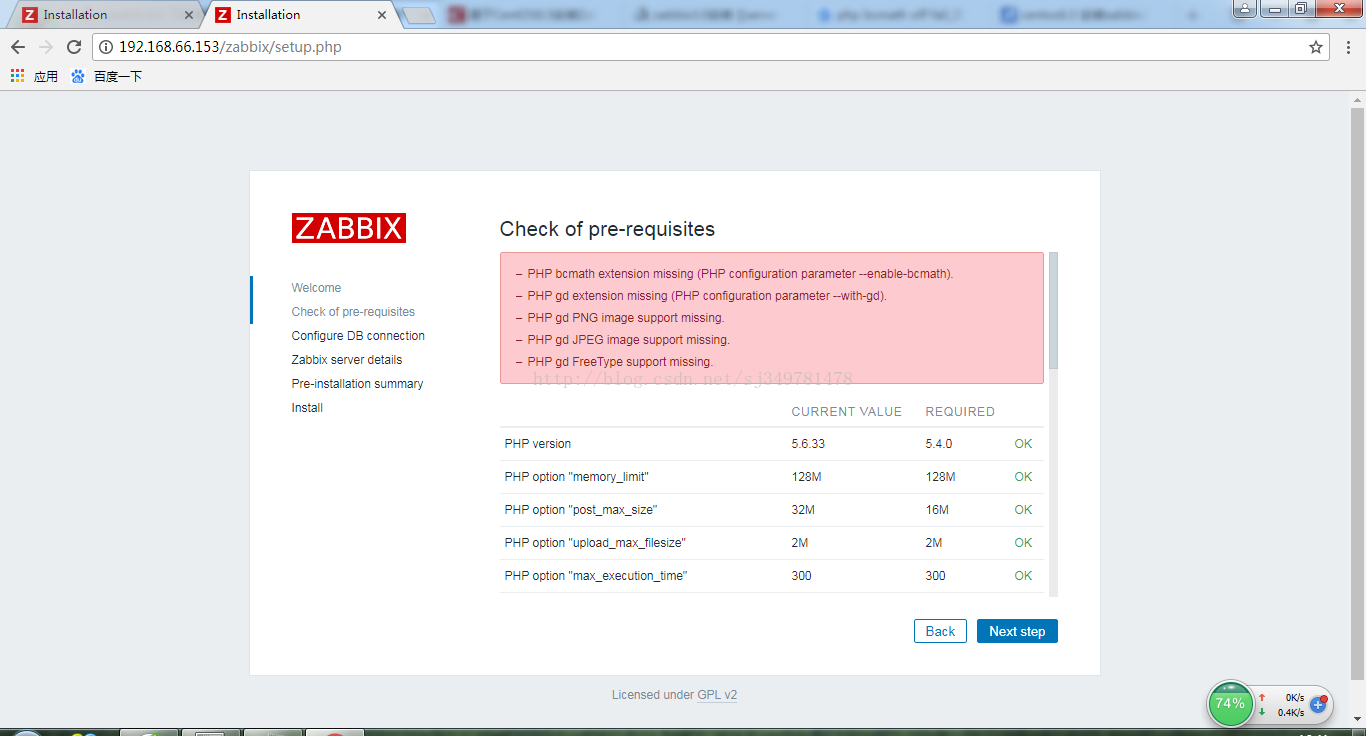Click 'PHP gd FreeType support missing' message
The image size is (1366, 736).
(x=620, y=362)
